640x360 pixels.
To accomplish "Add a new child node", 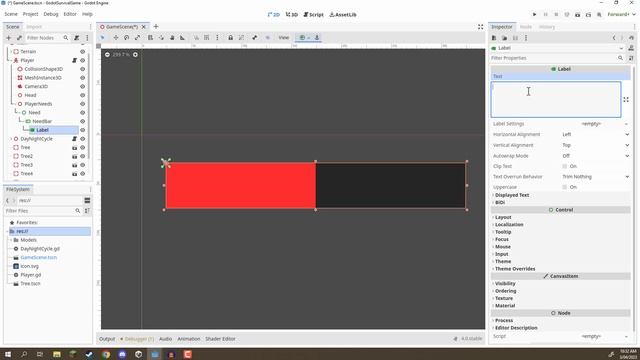I will (x=9, y=38).
